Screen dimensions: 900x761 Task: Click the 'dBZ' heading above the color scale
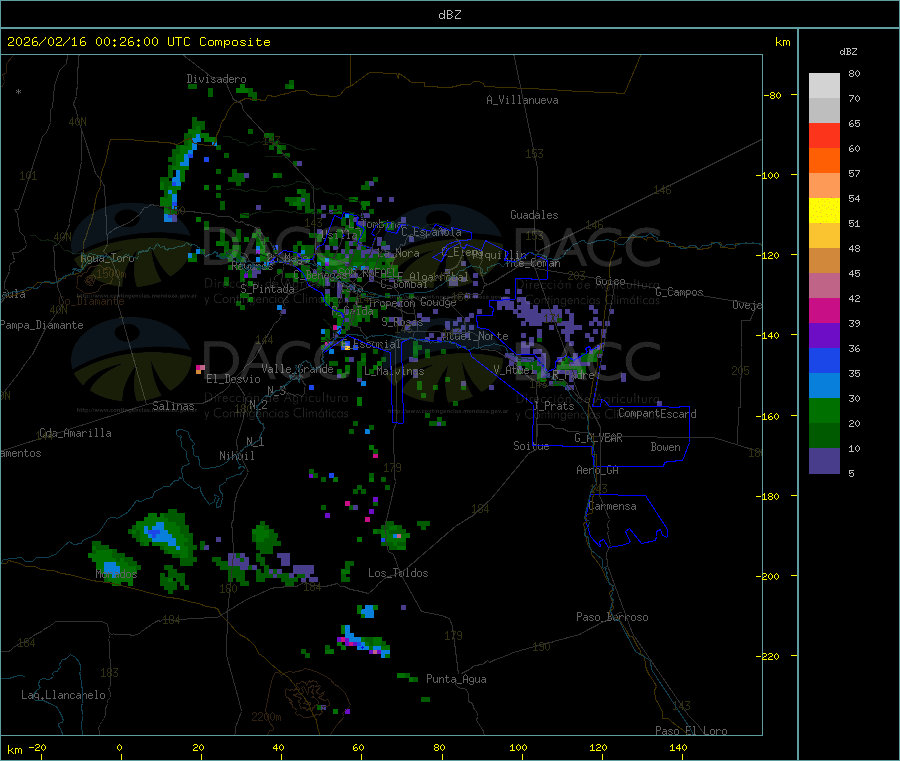(848, 52)
